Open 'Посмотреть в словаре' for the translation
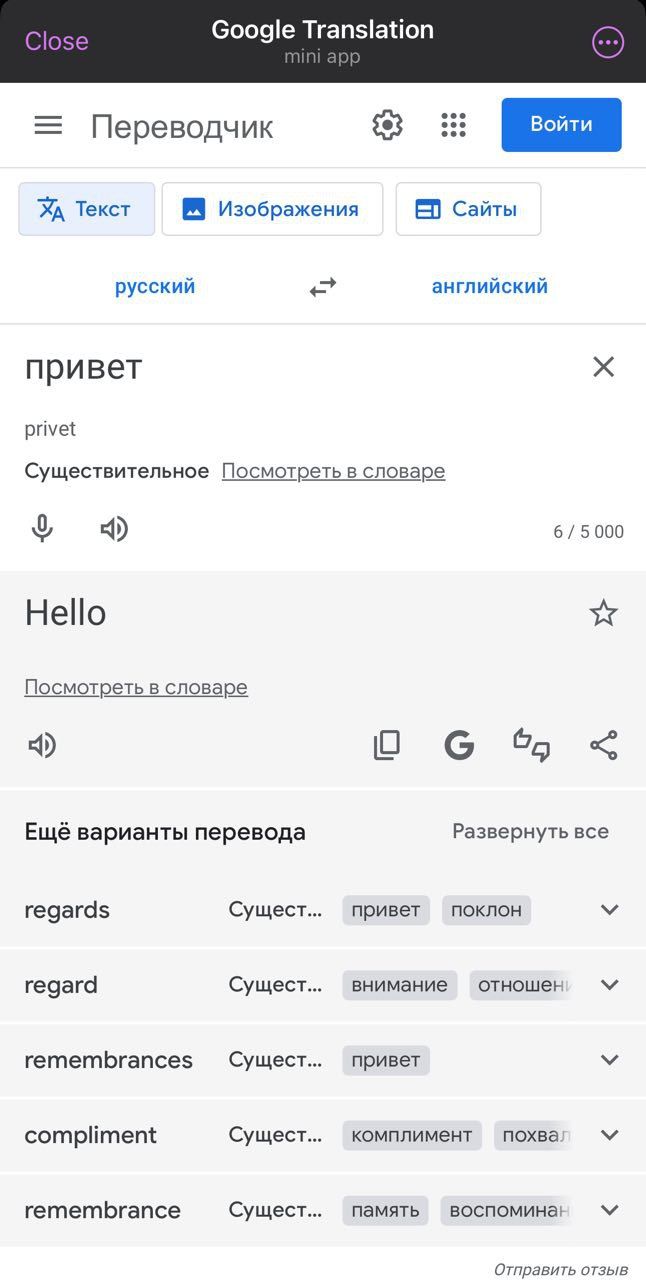The height and width of the screenshot is (1280, 646). (x=136, y=687)
